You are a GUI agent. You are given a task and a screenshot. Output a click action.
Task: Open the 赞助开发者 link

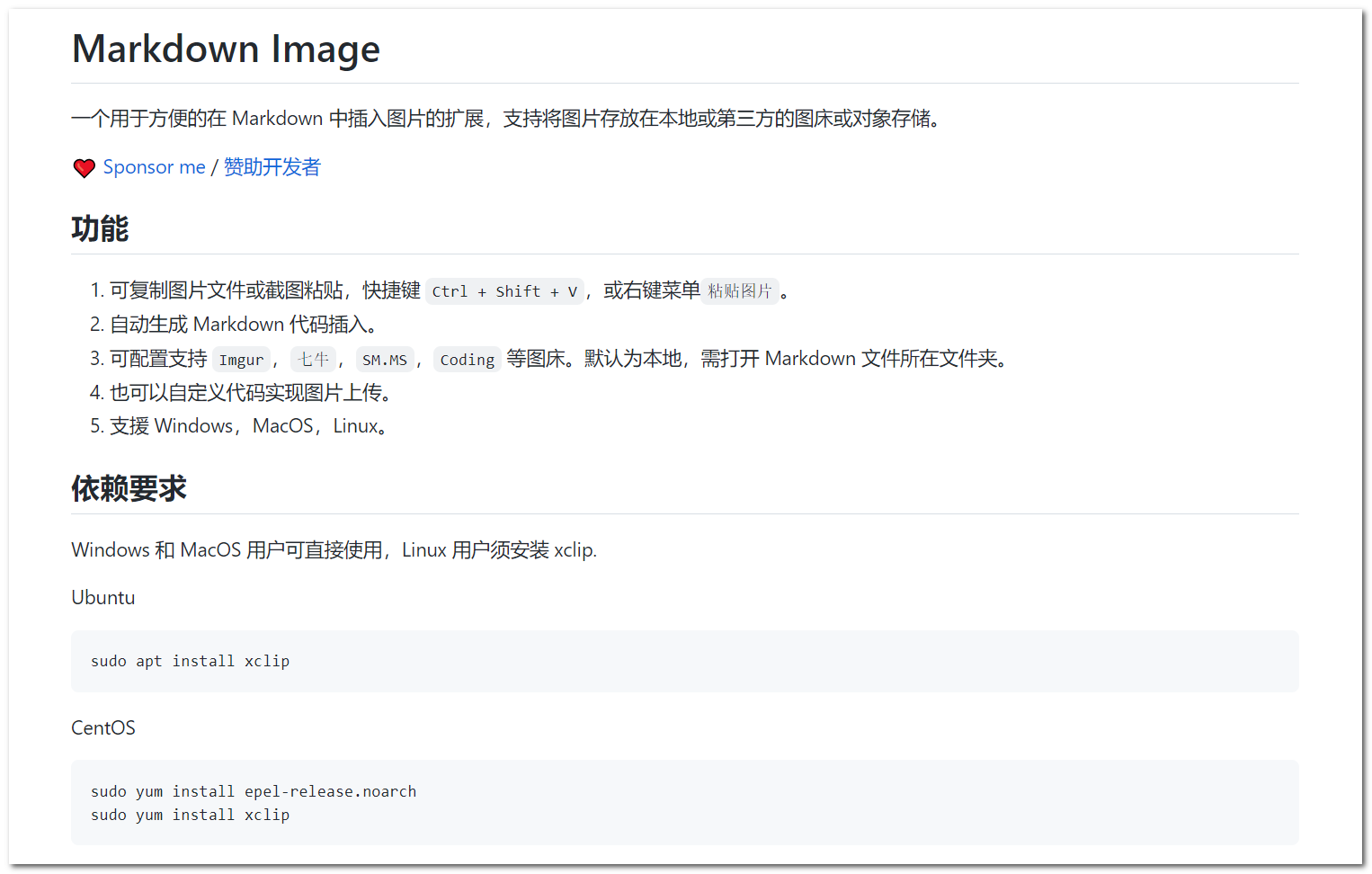click(272, 167)
